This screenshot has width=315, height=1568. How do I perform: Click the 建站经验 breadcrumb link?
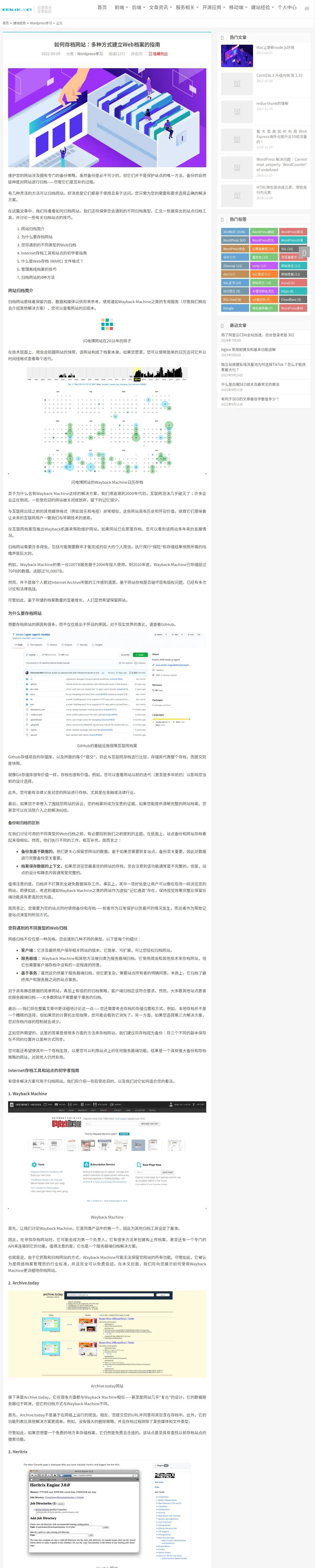click(x=20, y=23)
